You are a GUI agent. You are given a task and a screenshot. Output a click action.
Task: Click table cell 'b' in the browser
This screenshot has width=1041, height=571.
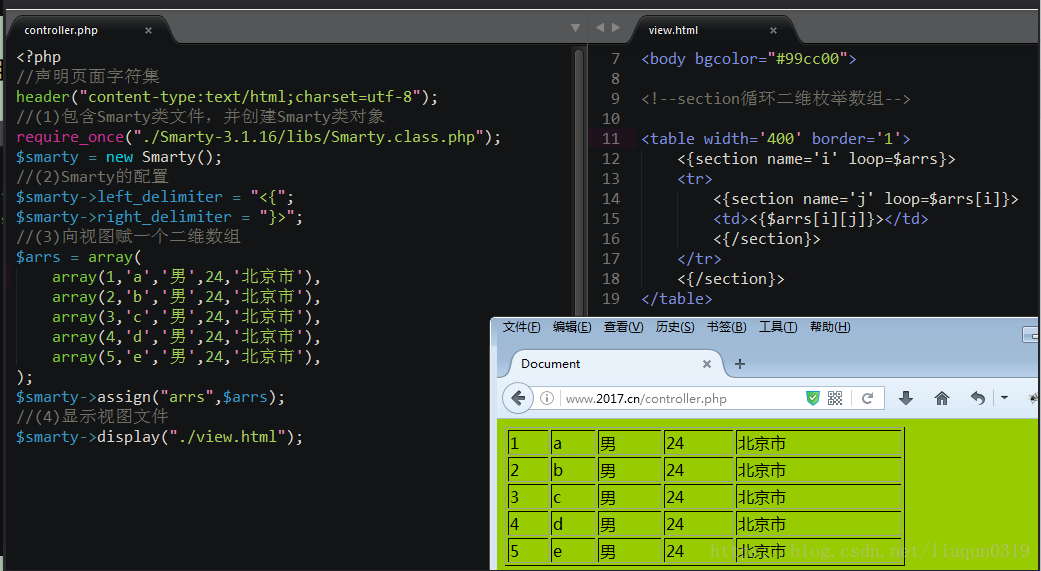573,470
